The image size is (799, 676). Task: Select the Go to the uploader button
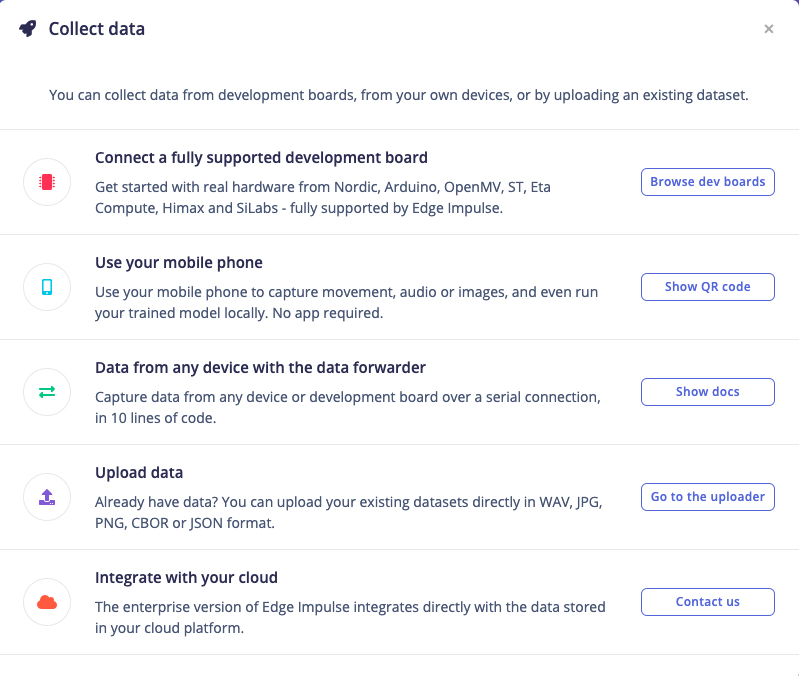tap(707, 497)
